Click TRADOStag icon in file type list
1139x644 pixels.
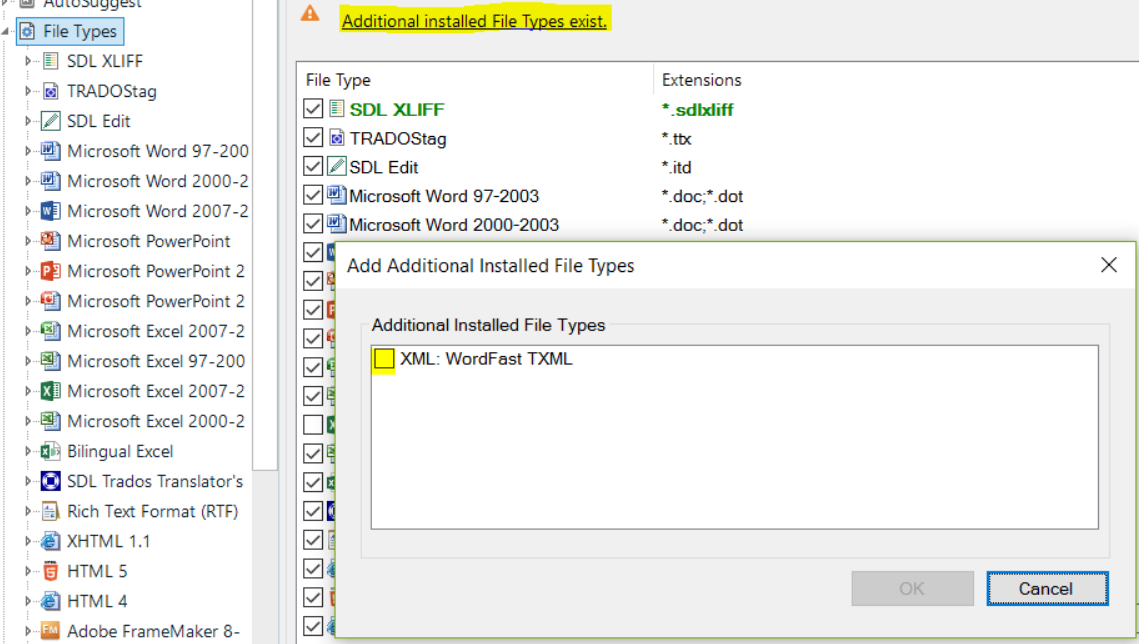click(x=336, y=138)
